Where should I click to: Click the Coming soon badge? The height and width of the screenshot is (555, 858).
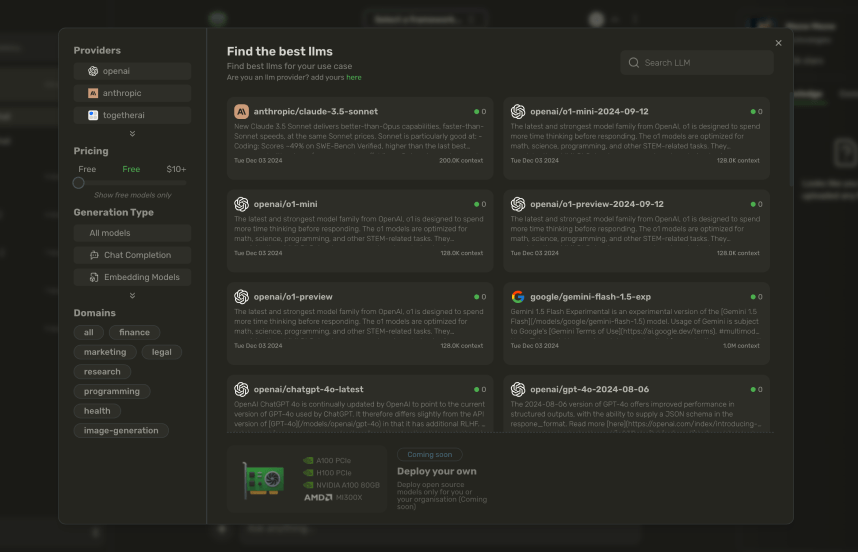click(x=430, y=455)
